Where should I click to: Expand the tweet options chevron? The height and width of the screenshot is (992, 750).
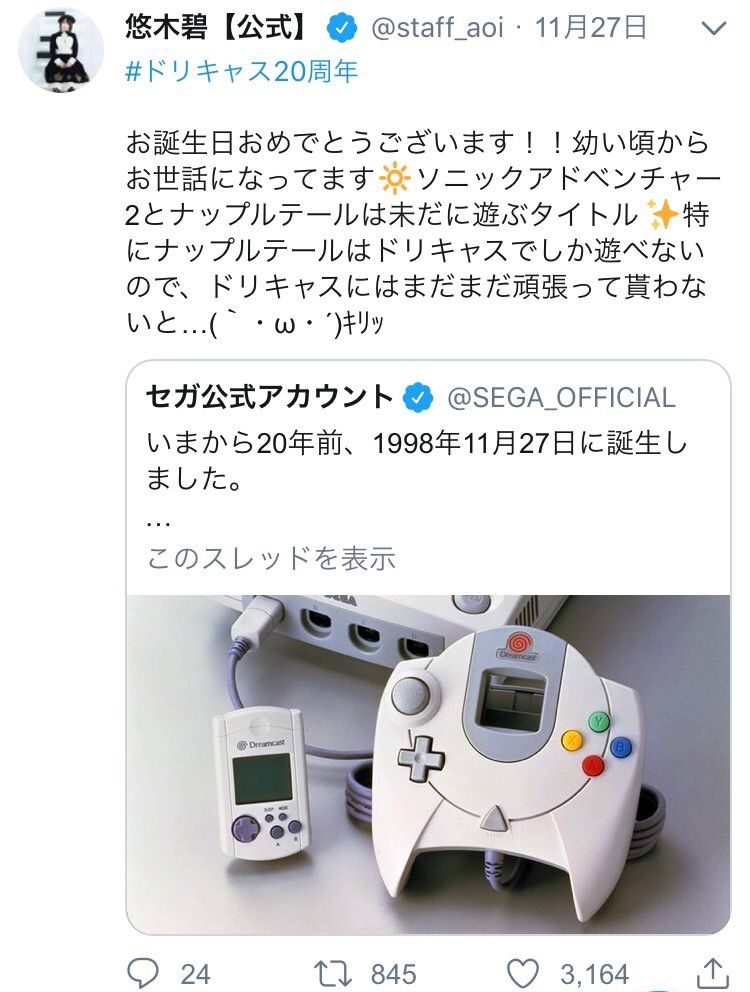[x=714, y=28]
